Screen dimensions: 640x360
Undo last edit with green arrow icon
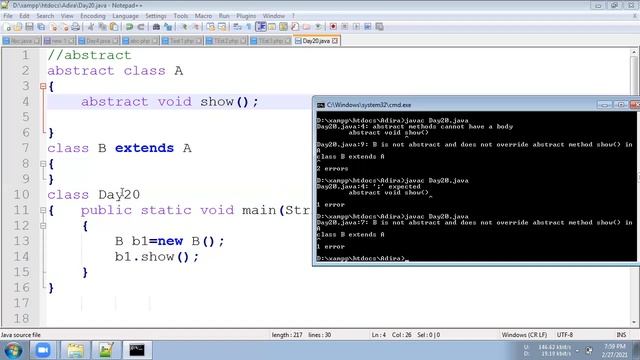(x=129, y=27)
